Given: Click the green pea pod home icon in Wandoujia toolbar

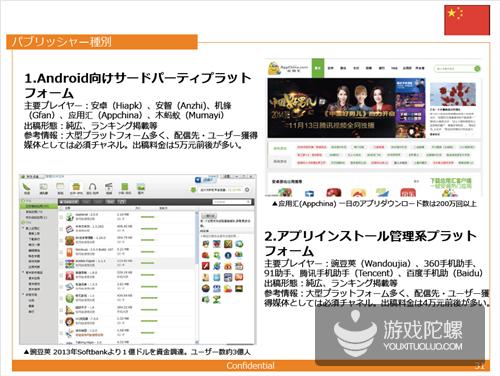Looking at the screenshot, I should (x=27, y=187).
